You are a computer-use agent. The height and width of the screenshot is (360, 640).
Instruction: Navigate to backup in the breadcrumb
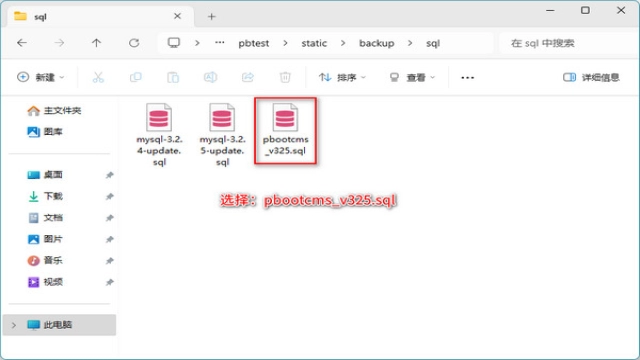376,43
